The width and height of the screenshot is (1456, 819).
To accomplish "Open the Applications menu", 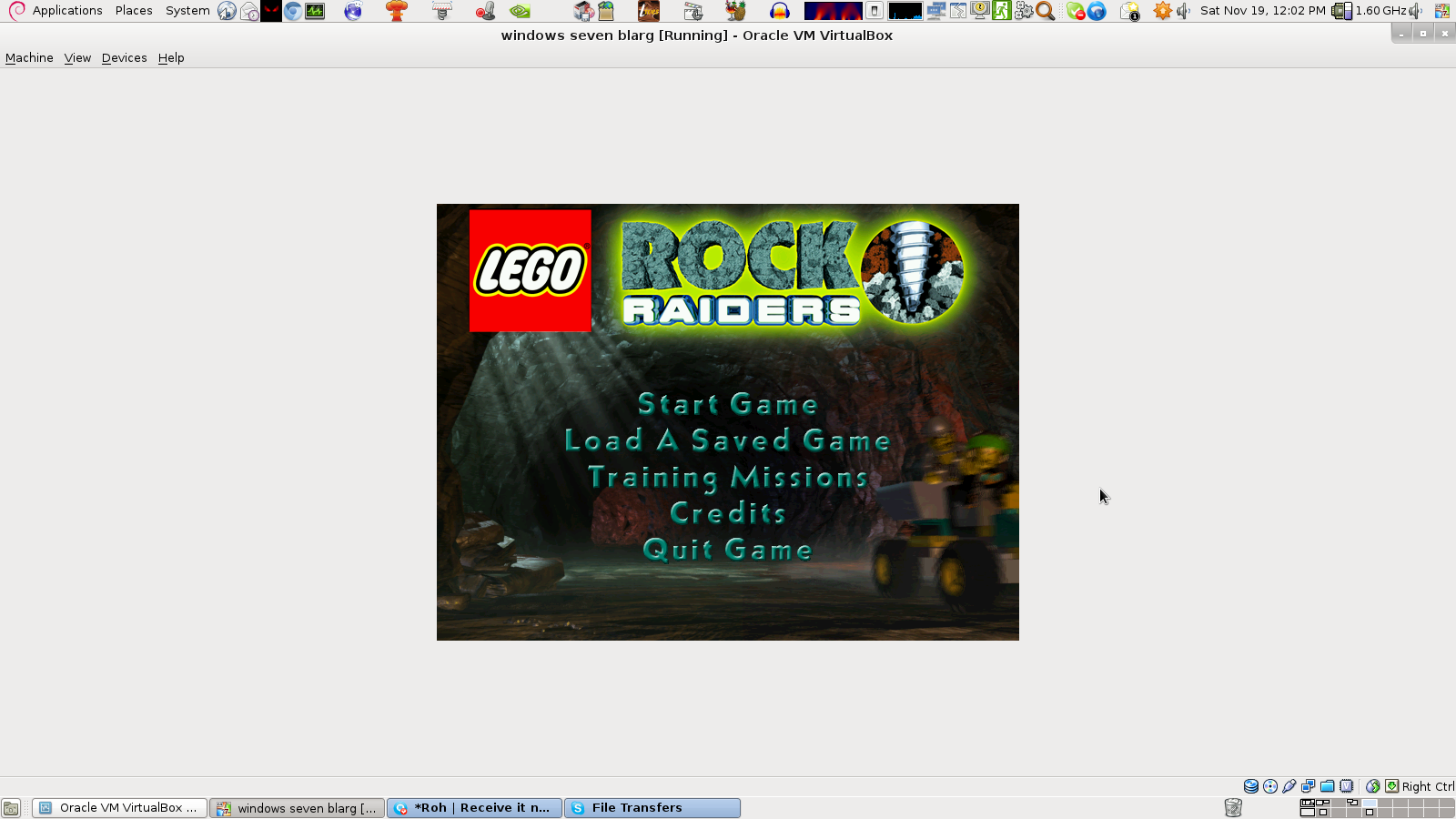I will pyautogui.click(x=67, y=11).
